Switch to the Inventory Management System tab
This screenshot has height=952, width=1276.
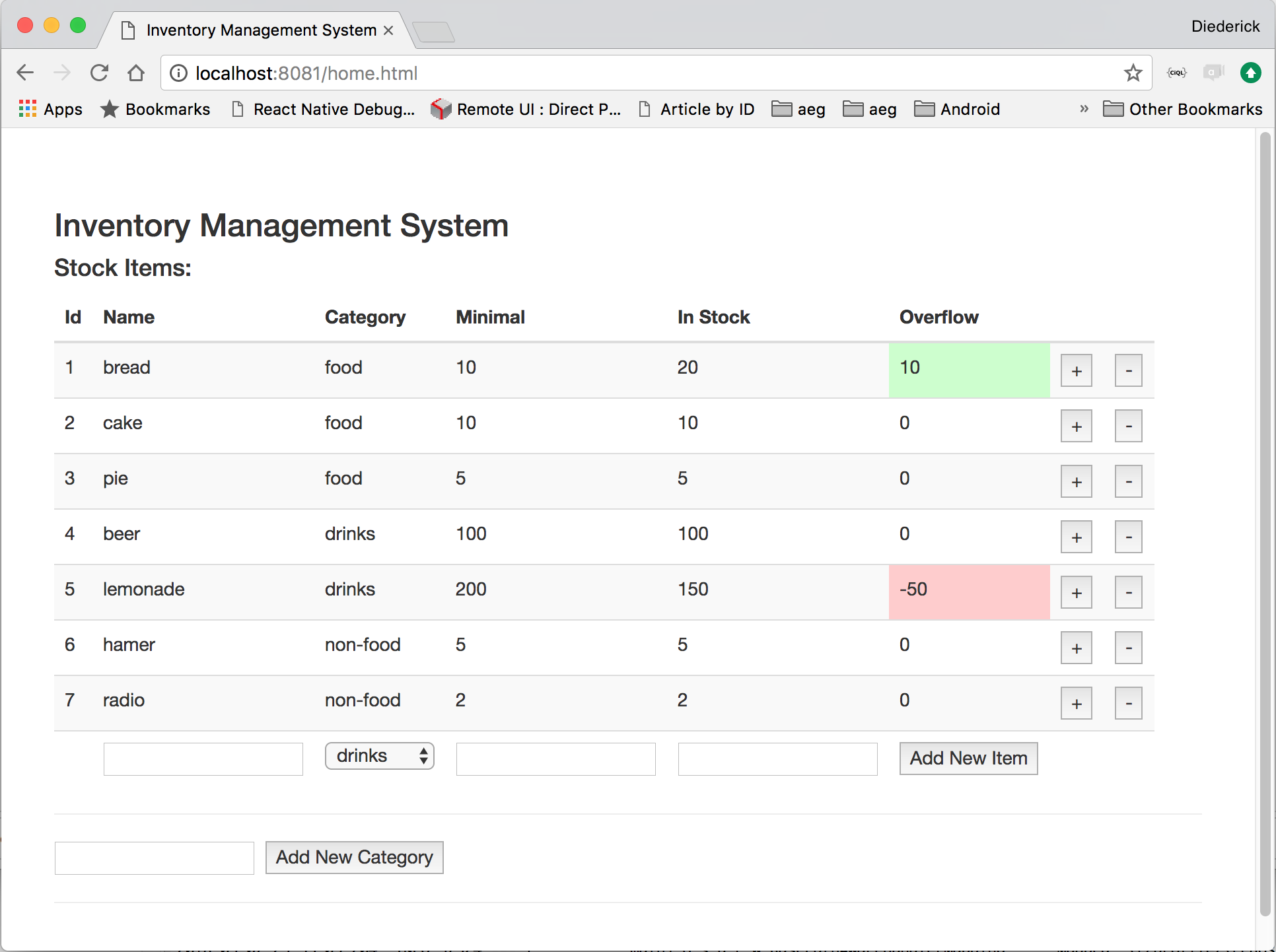point(260,30)
